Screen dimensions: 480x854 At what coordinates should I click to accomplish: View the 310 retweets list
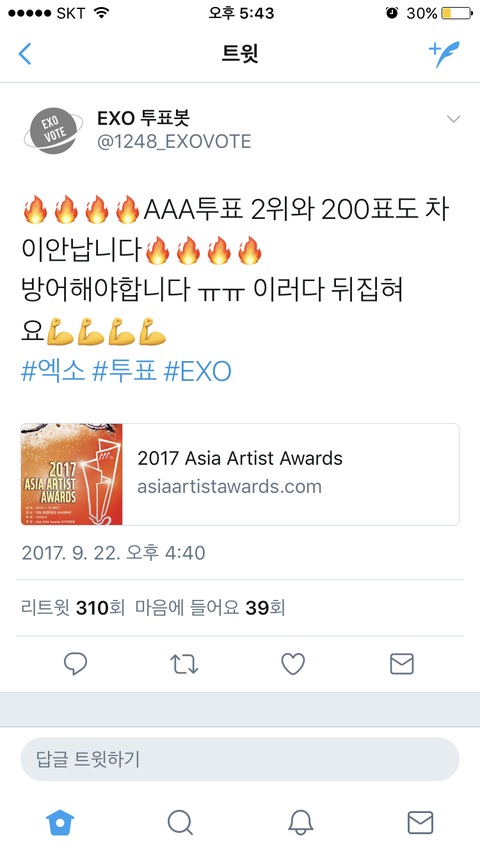coord(73,607)
